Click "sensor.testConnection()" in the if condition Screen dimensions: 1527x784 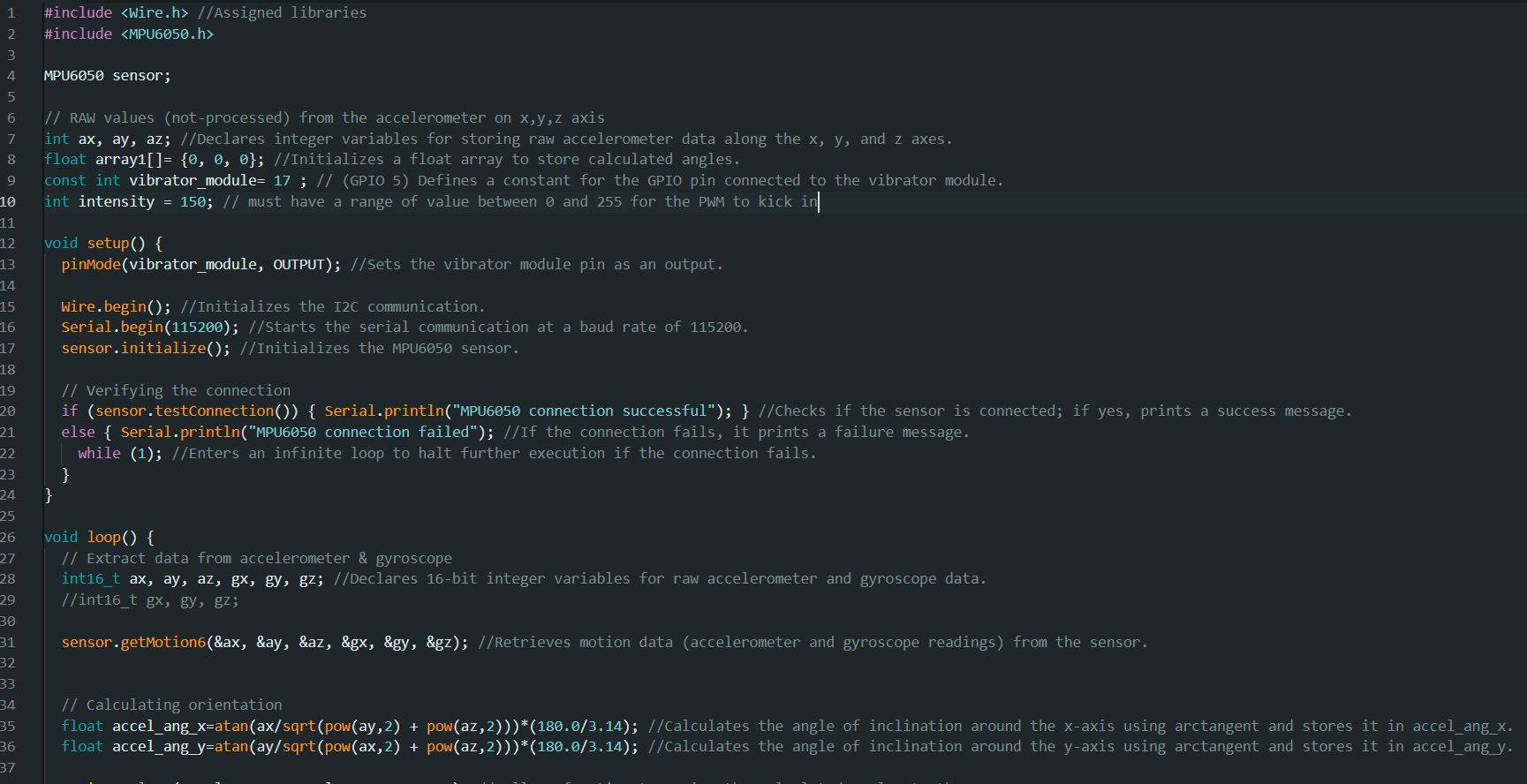(x=193, y=411)
